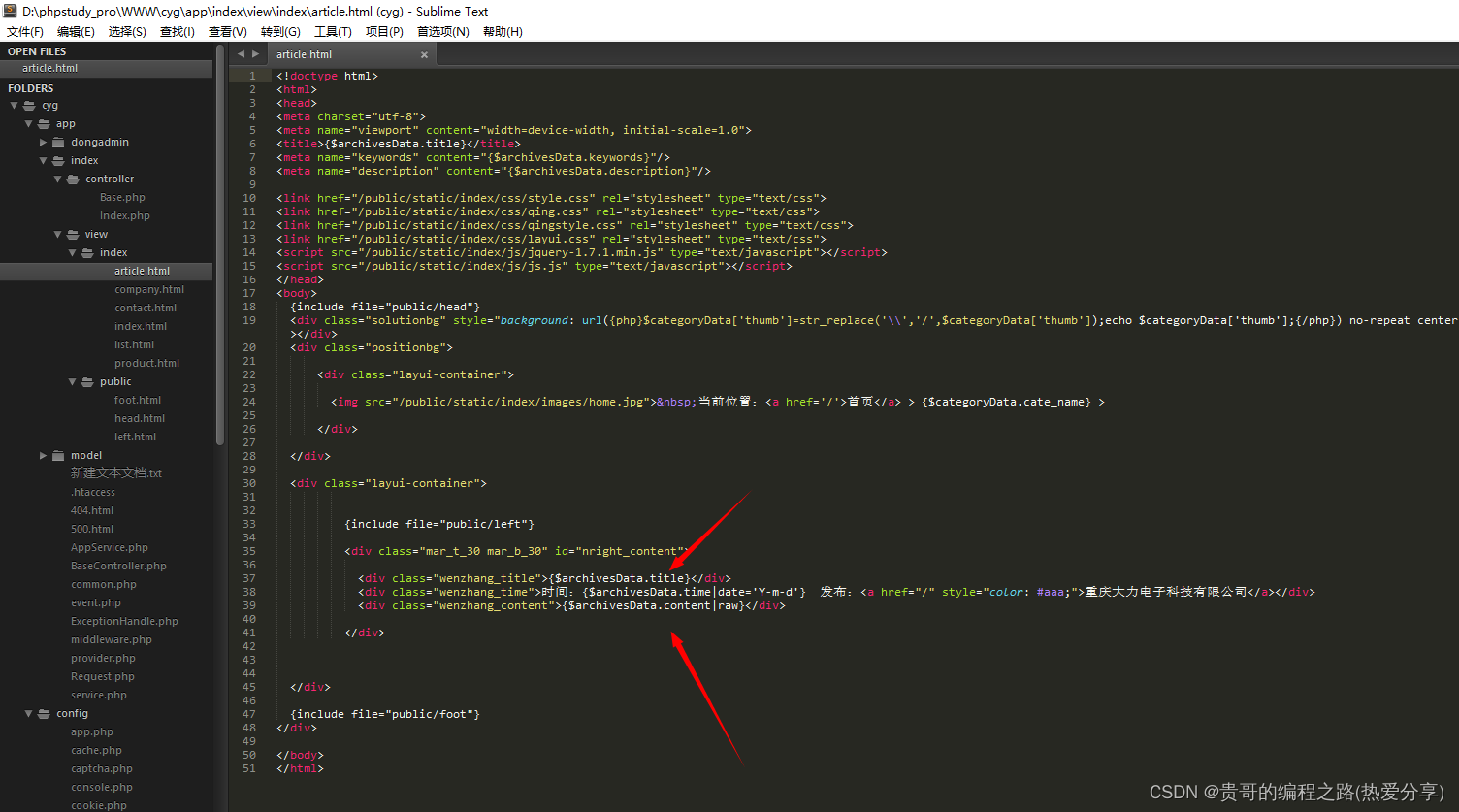Open the 转到(G) menu
Viewport: 1459px width, 812px height.
(x=280, y=31)
